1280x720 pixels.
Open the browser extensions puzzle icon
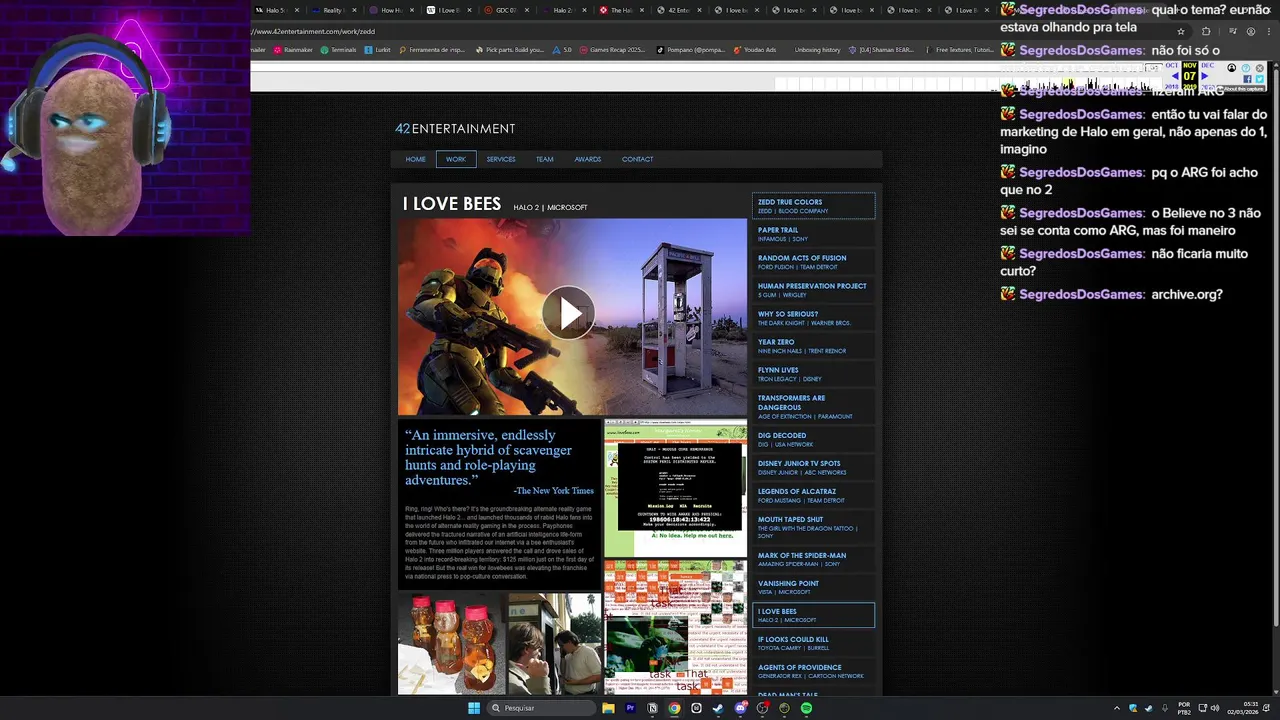pos(1207,31)
